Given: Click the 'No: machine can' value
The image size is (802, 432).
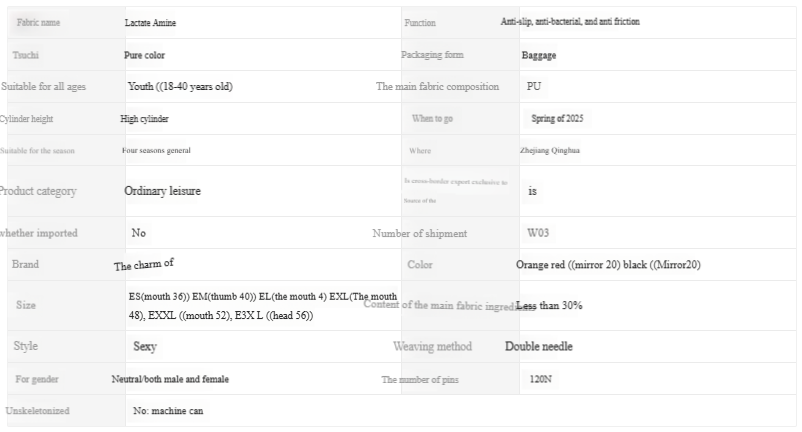Looking at the screenshot, I should pyautogui.click(x=168, y=411).
